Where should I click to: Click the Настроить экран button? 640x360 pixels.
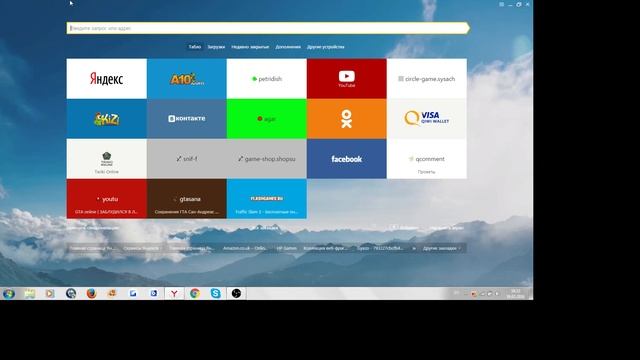[446, 228]
